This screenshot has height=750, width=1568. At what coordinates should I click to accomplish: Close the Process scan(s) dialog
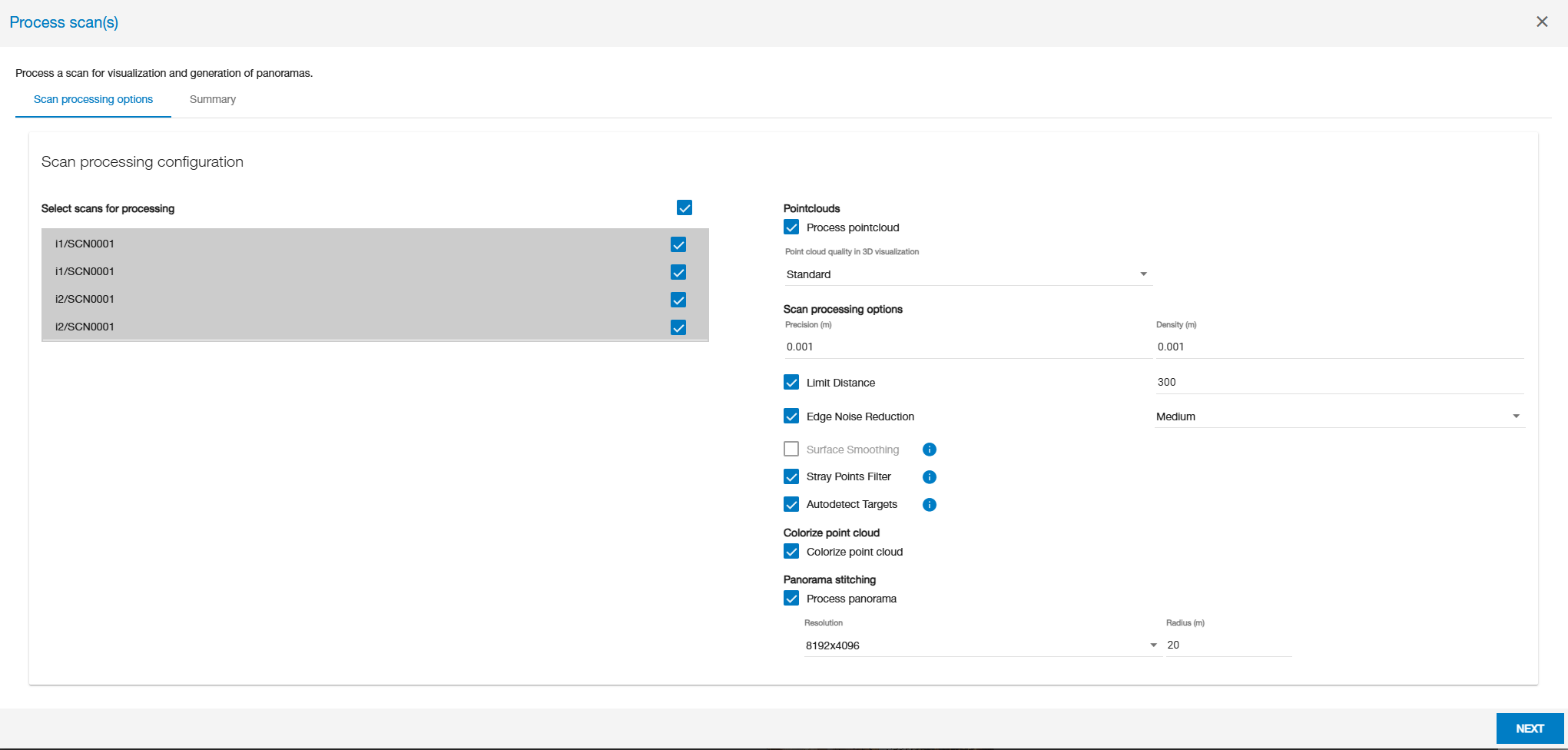coord(1541,22)
